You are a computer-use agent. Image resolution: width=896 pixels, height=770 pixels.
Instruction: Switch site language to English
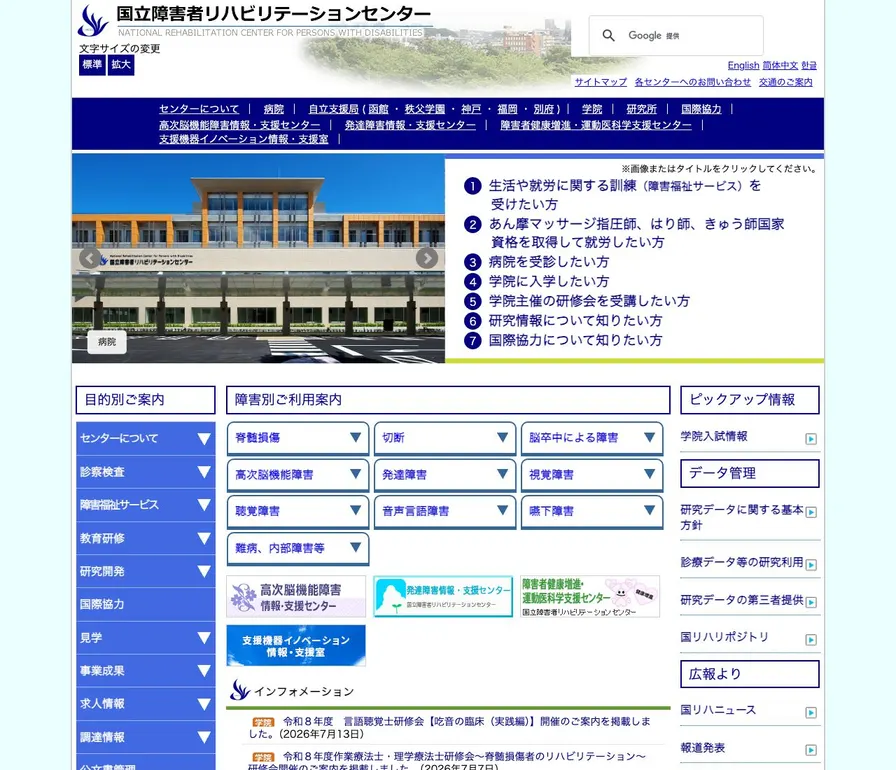(x=743, y=65)
